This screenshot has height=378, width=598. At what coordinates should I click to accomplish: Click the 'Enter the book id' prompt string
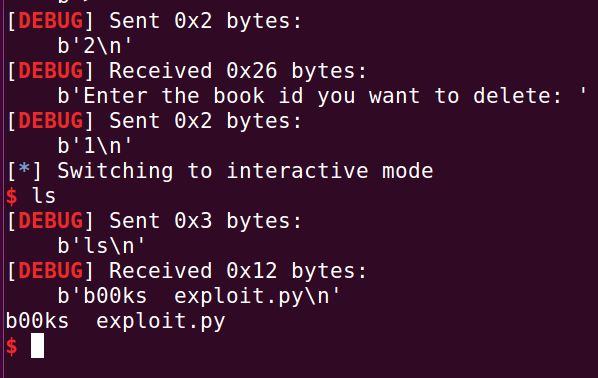click(x=322, y=96)
